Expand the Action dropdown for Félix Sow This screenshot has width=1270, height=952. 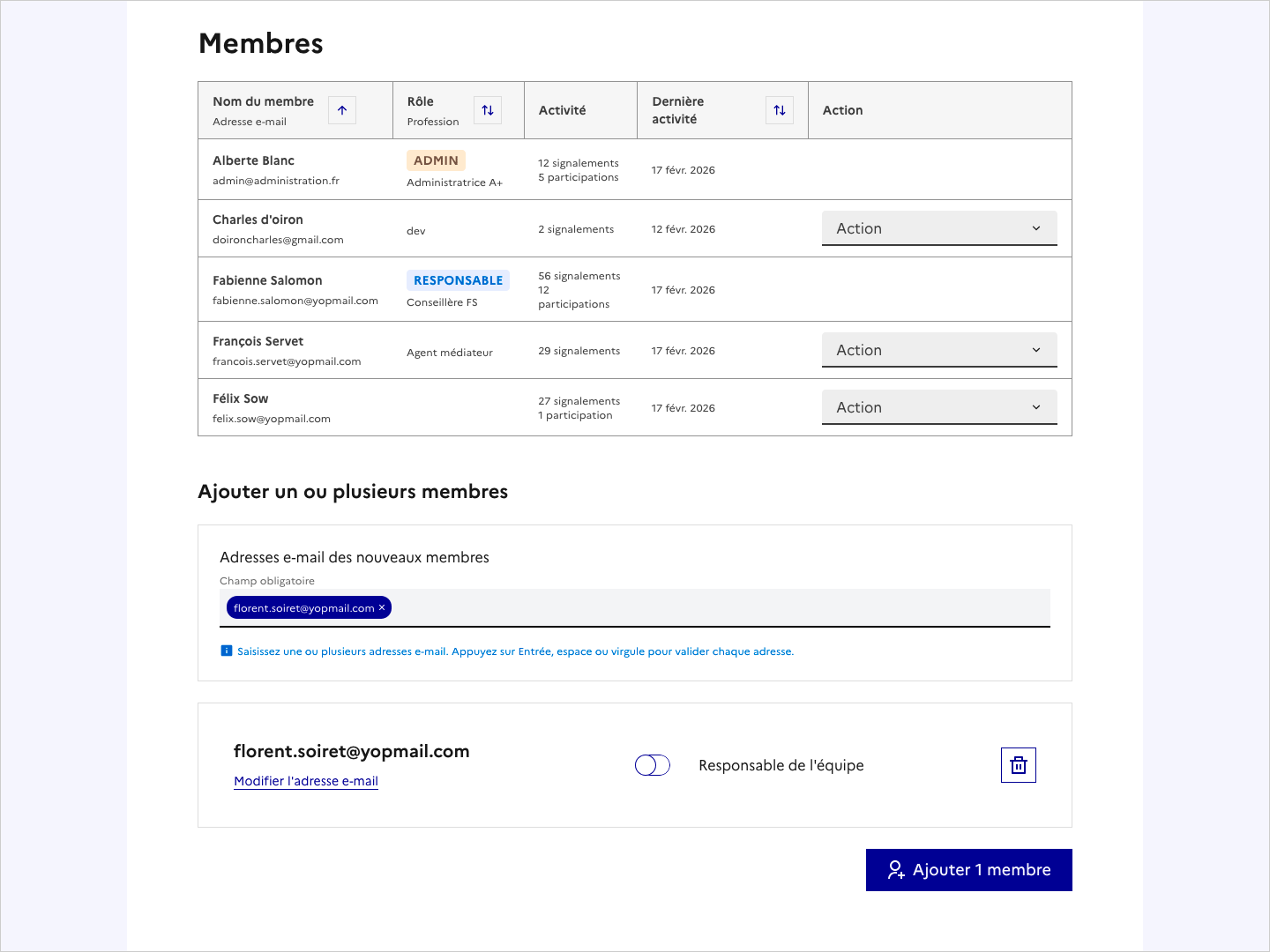click(x=938, y=406)
